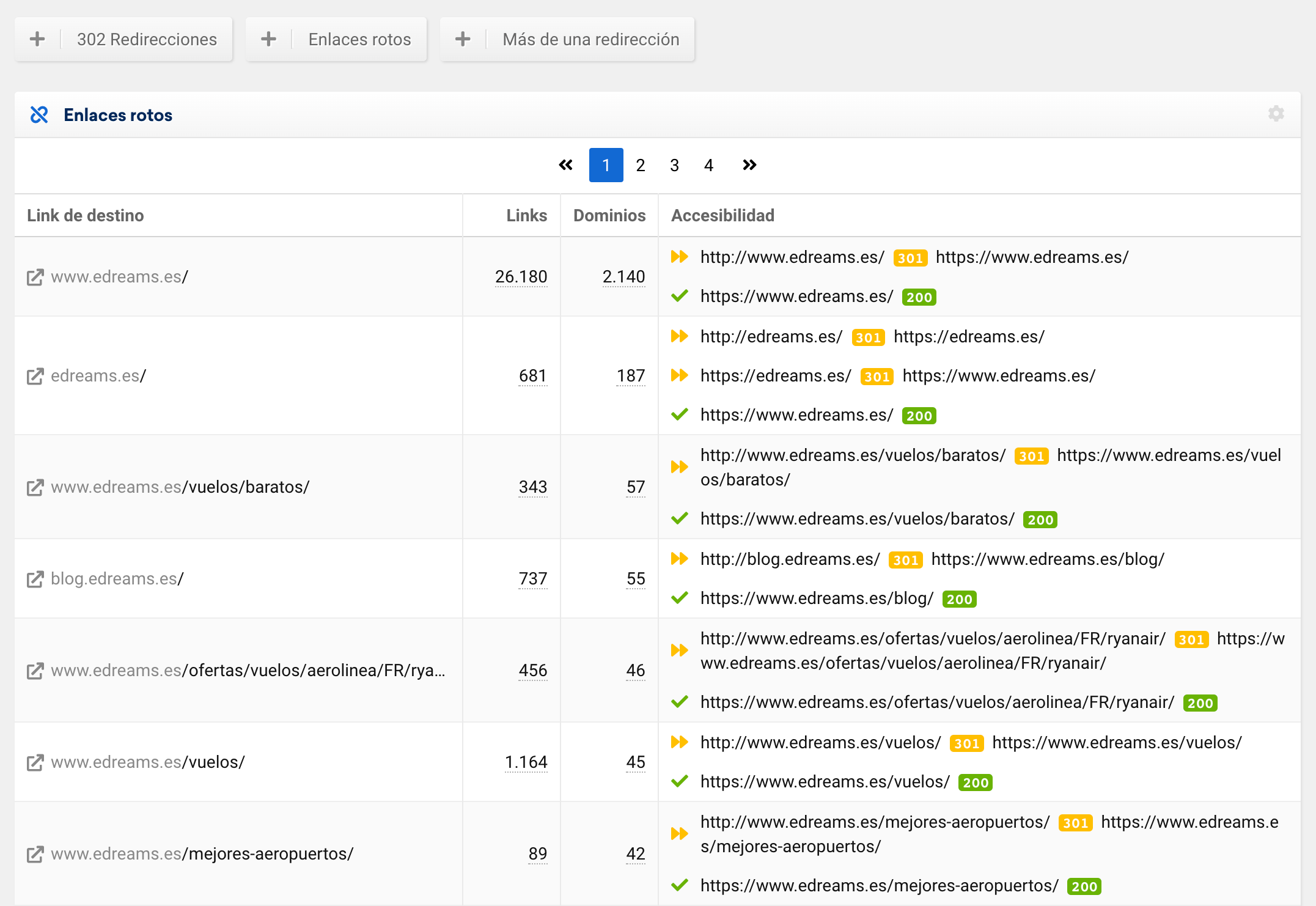The height and width of the screenshot is (906, 1316).
Task: Click the external link icon for vuelos/baratos/
Action: click(35, 487)
